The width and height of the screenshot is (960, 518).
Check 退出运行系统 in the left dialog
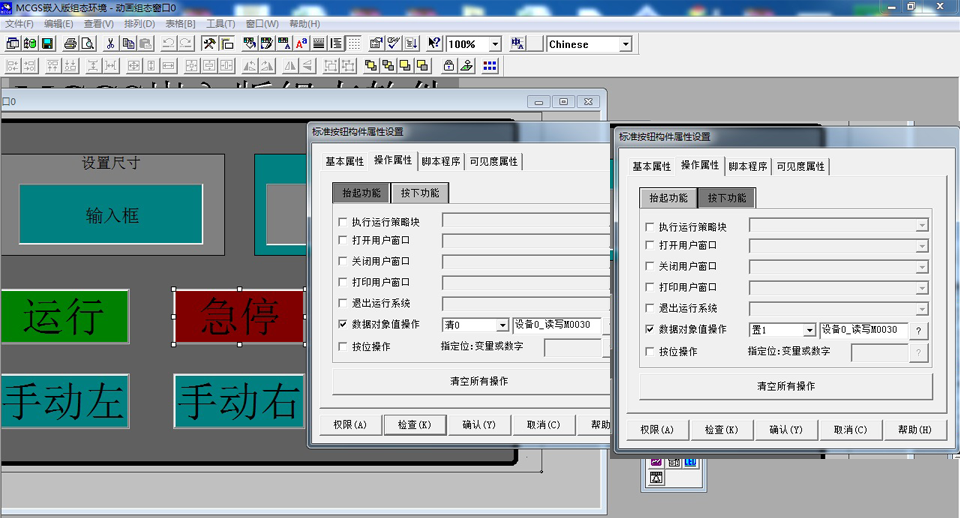[x=344, y=303]
